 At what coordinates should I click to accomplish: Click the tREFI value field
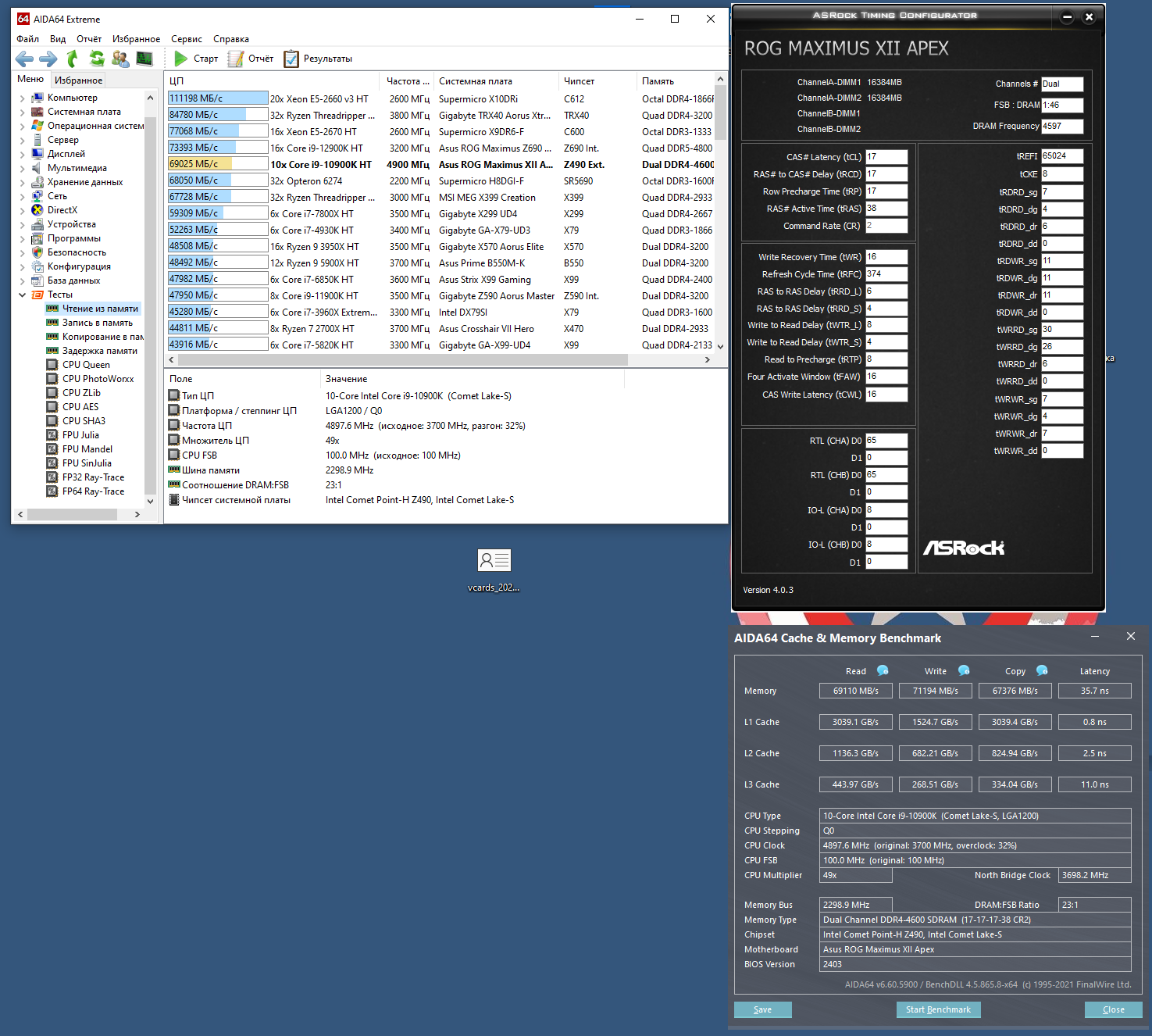(x=1062, y=156)
